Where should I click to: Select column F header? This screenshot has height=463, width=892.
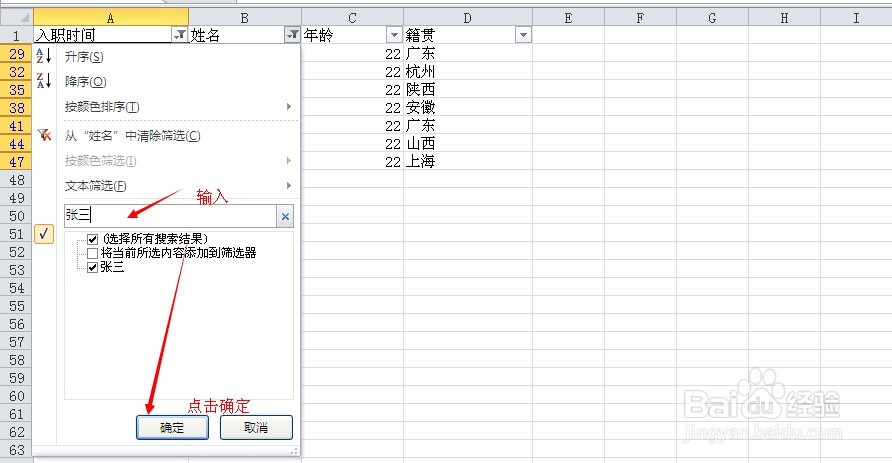click(x=641, y=18)
